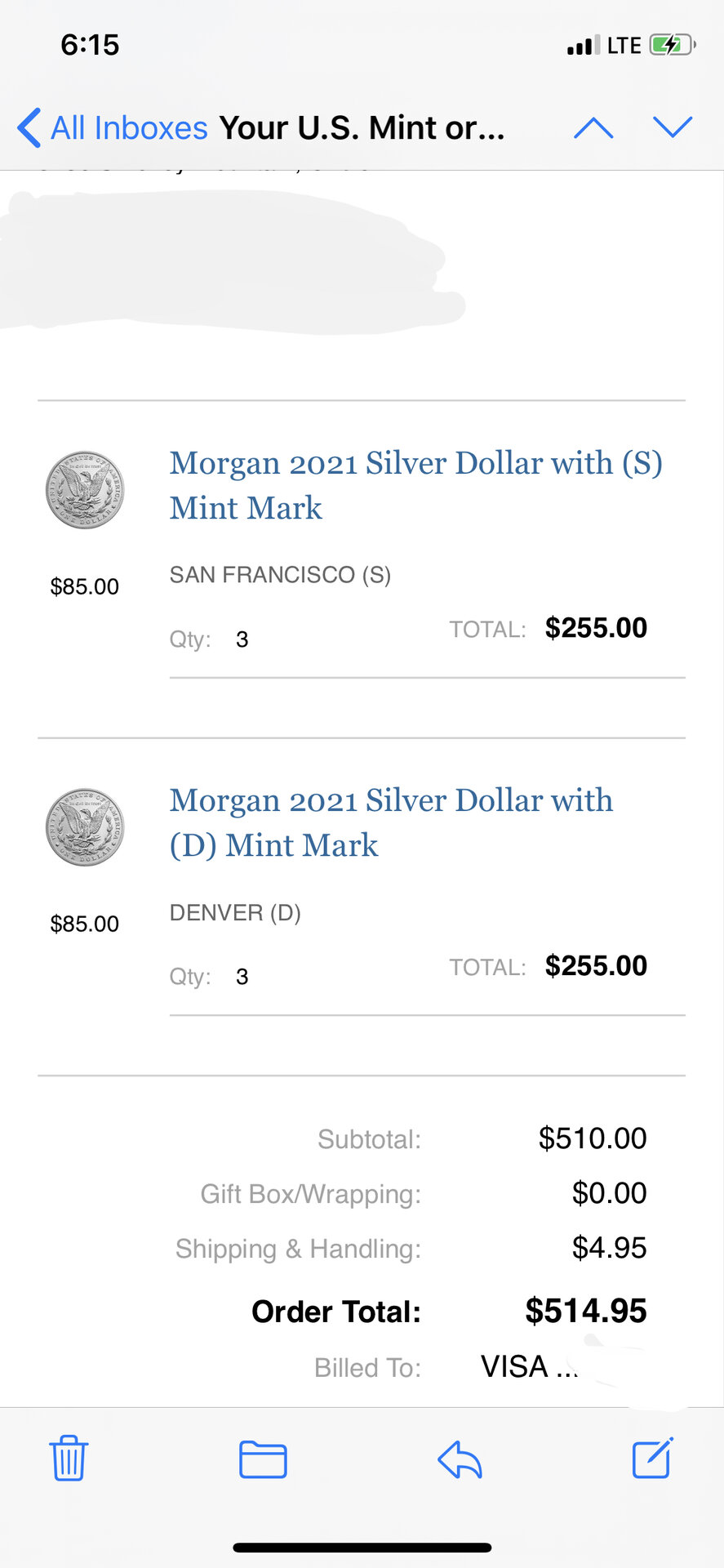Tap the email subject title

[x=362, y=128]
